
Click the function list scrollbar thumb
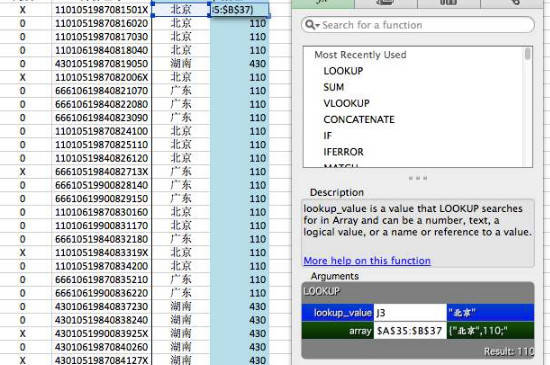(527, 54)
